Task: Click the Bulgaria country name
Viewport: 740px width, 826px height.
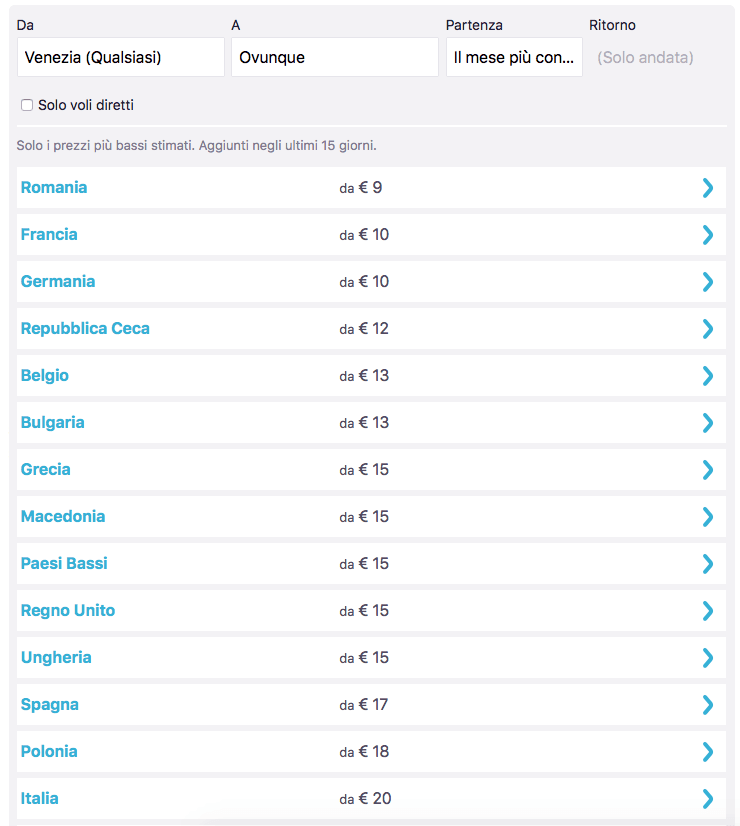Action: point(53,423)
